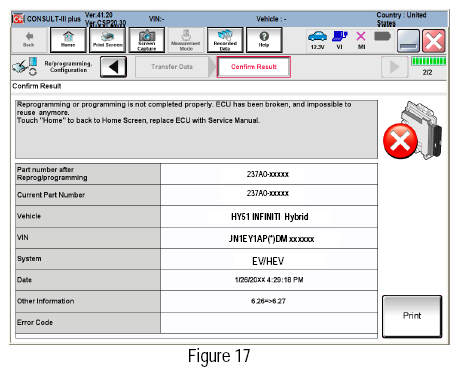Open the Help button
Viewport: 459px width, 376px height.
pos(264,40)
